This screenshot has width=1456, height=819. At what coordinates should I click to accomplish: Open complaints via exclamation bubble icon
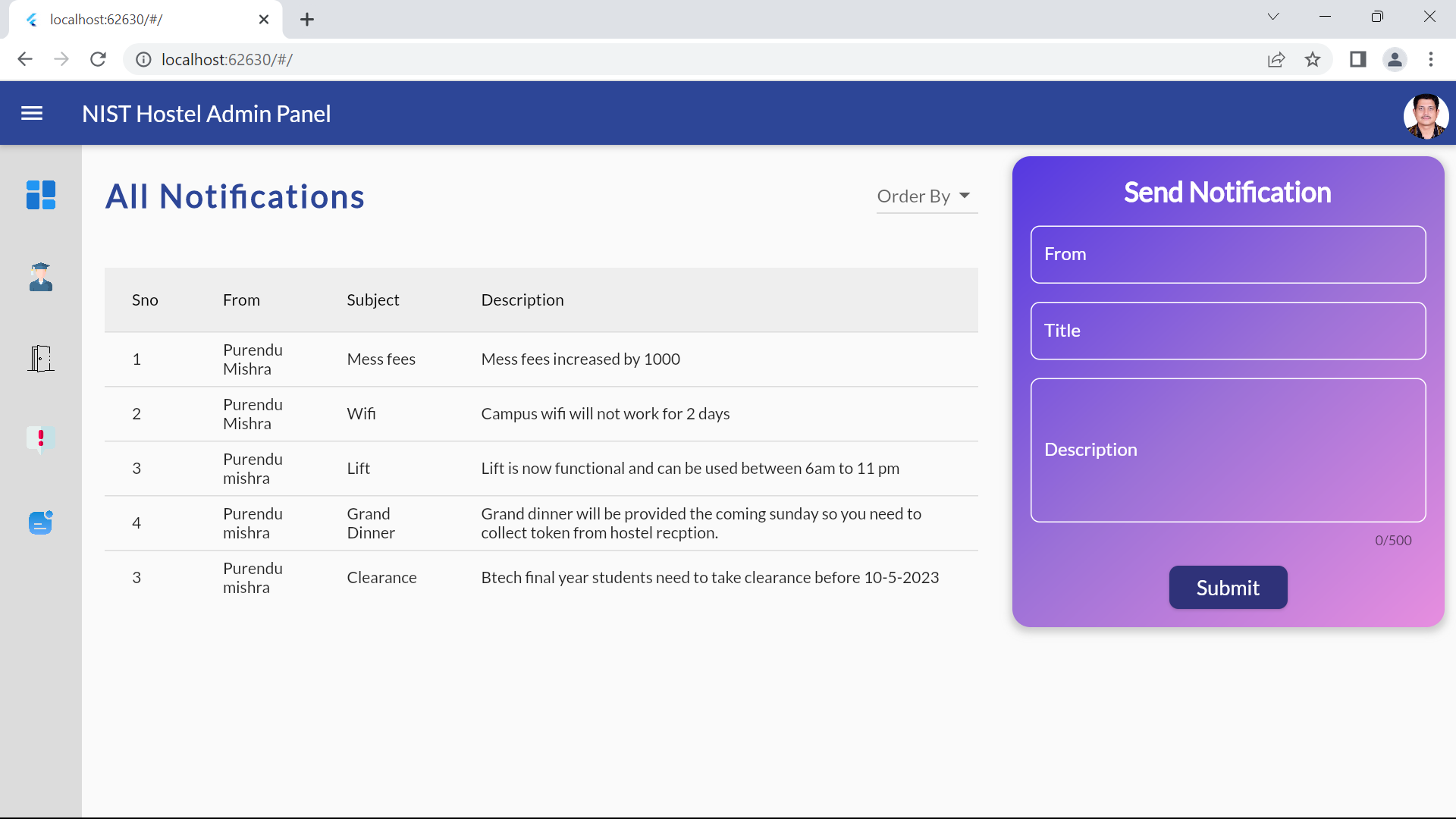tap(41, 440)
